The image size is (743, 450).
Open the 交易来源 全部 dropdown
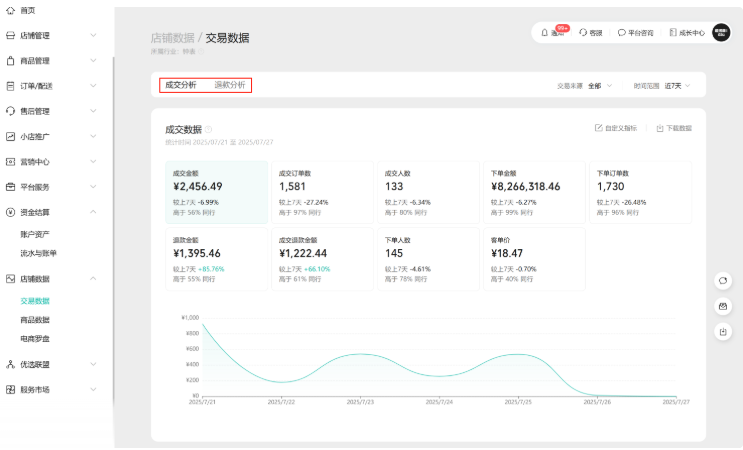pos(600,86)
